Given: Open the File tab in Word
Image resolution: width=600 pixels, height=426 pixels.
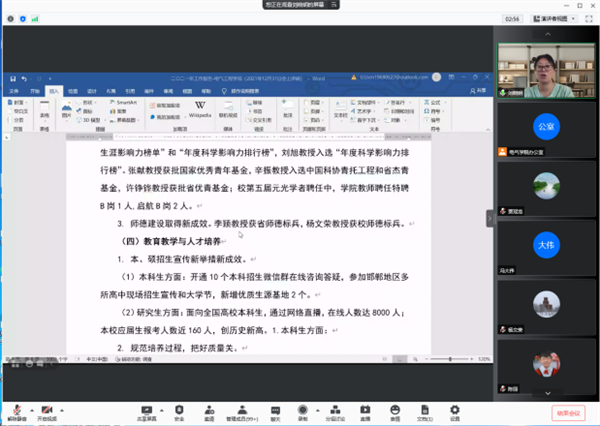Looking at the screenshot, I should point(16,89).
